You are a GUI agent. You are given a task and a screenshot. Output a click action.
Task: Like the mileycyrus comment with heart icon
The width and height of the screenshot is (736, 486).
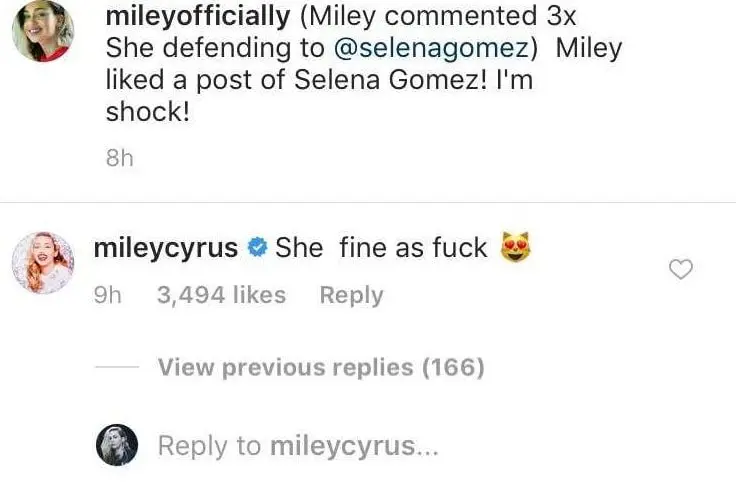click(x=680, y=268)
